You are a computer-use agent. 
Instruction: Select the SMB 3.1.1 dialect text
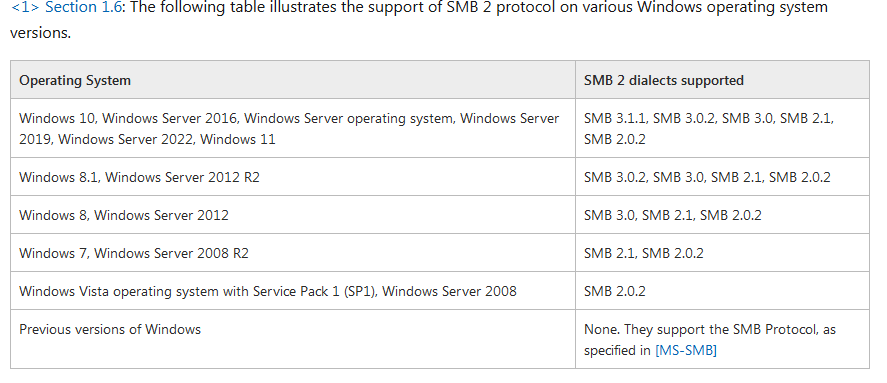coord(616,118)
